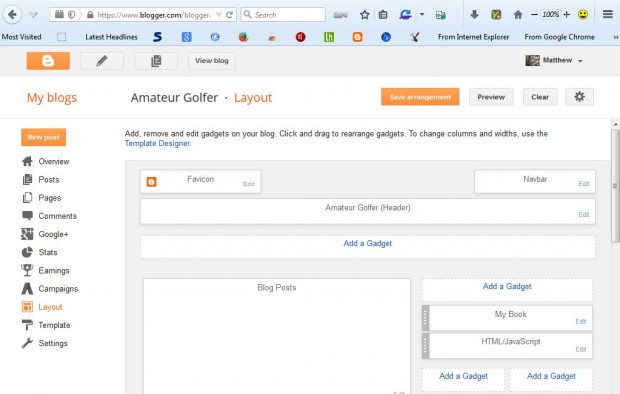Open the green lh bookmark icon
This screenshot has width=620, height=394.
point(329,37)
